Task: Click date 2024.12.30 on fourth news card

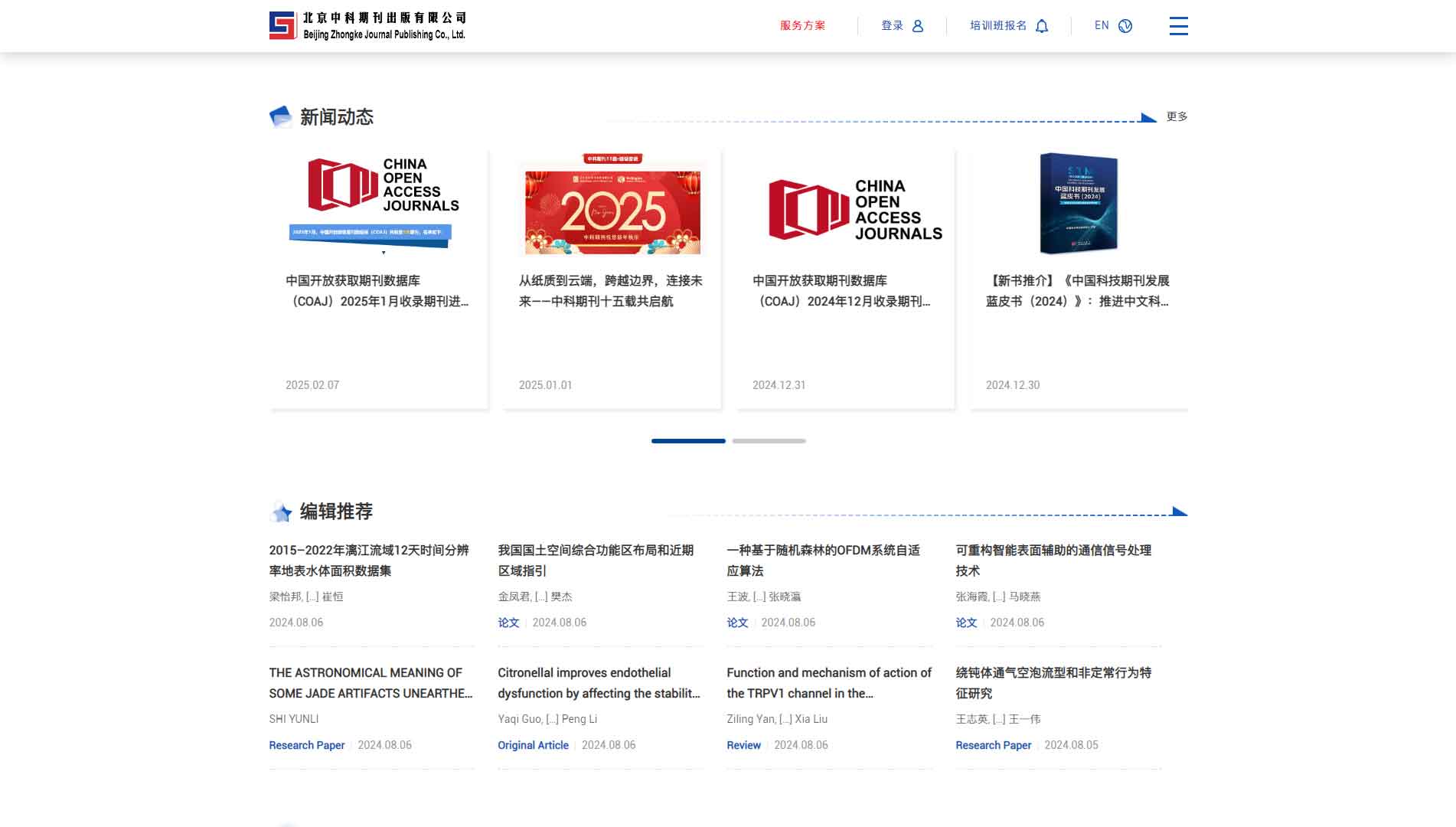Action: [x=1013, y=385]
